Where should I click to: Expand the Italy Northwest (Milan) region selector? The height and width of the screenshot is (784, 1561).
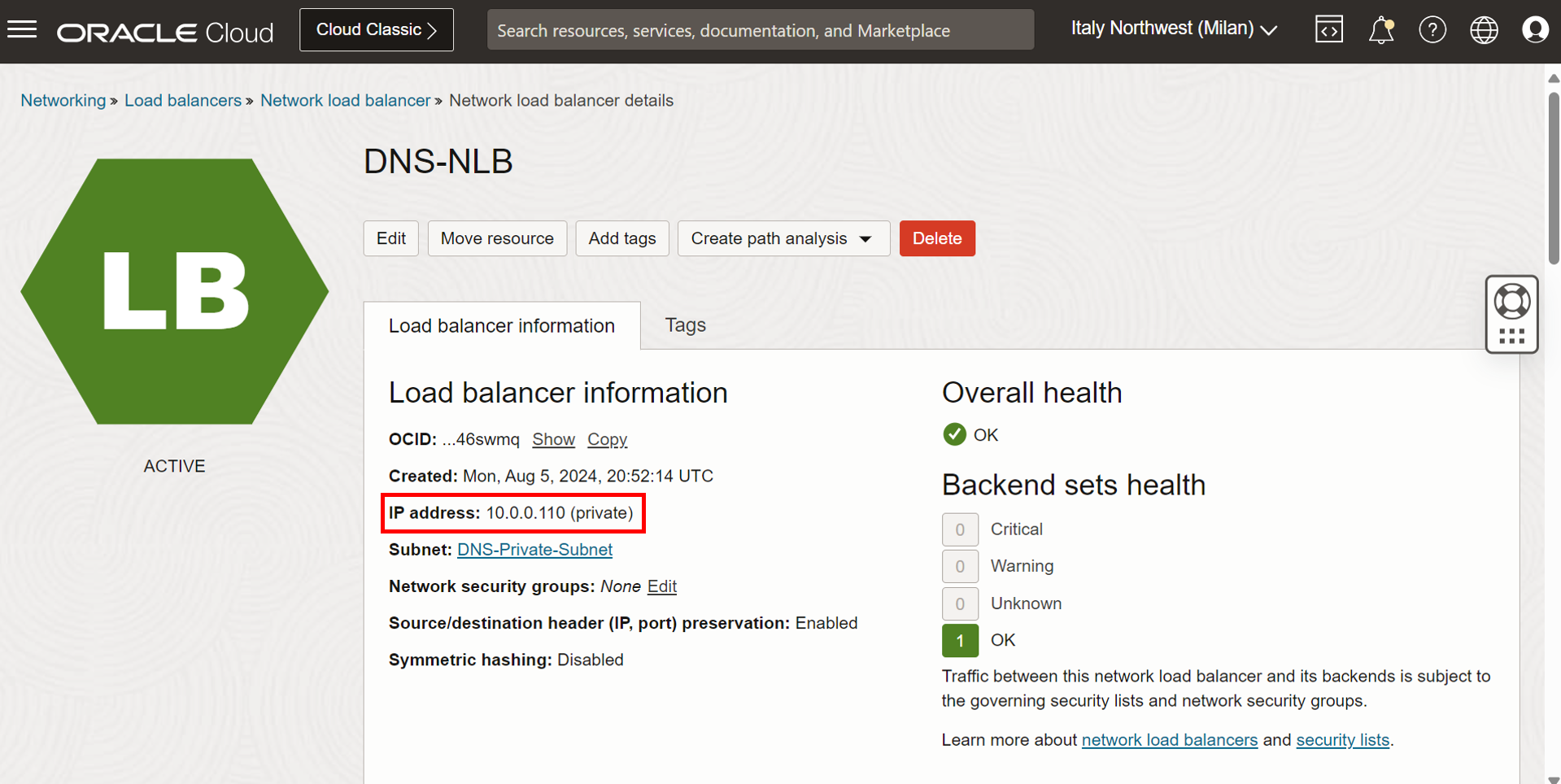tap(1174, 29)
